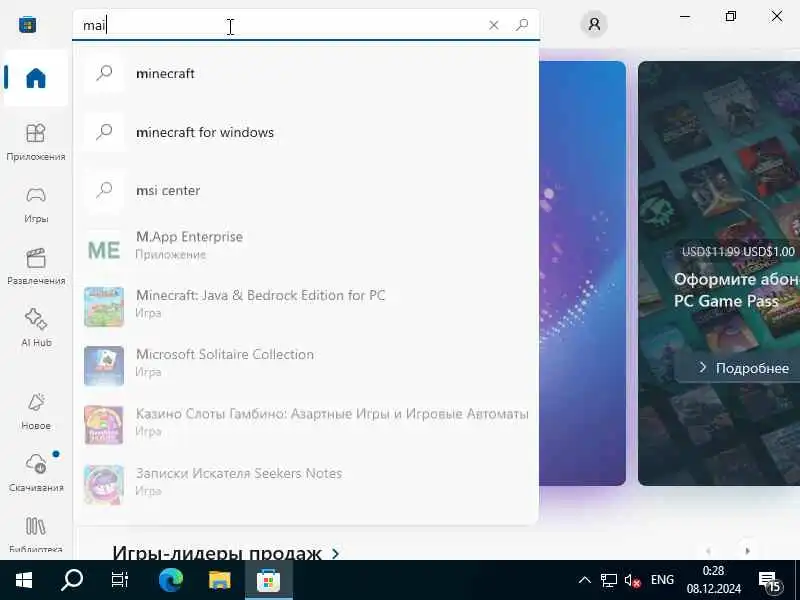
Task: Click the Seekers Notes thumbnail icon
Action: pos(104,485)
